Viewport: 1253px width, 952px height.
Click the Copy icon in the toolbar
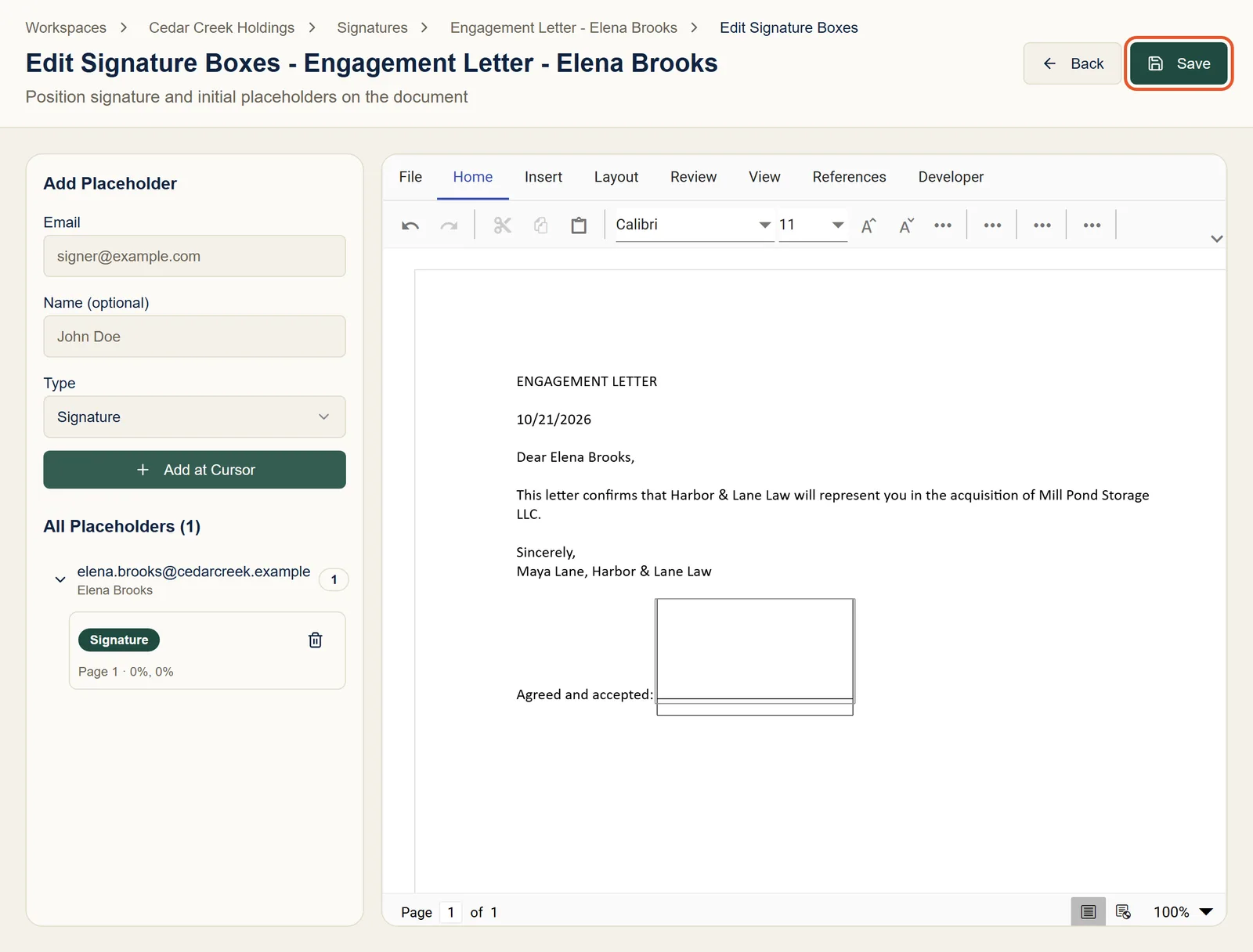541,225
